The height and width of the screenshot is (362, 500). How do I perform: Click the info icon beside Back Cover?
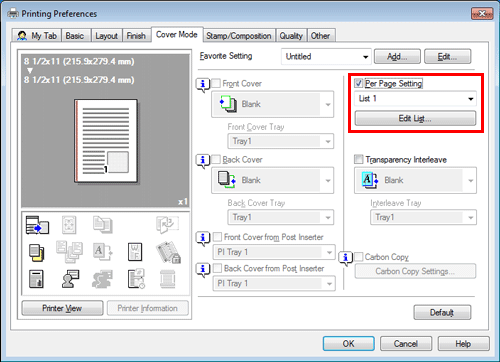point(203,161)
